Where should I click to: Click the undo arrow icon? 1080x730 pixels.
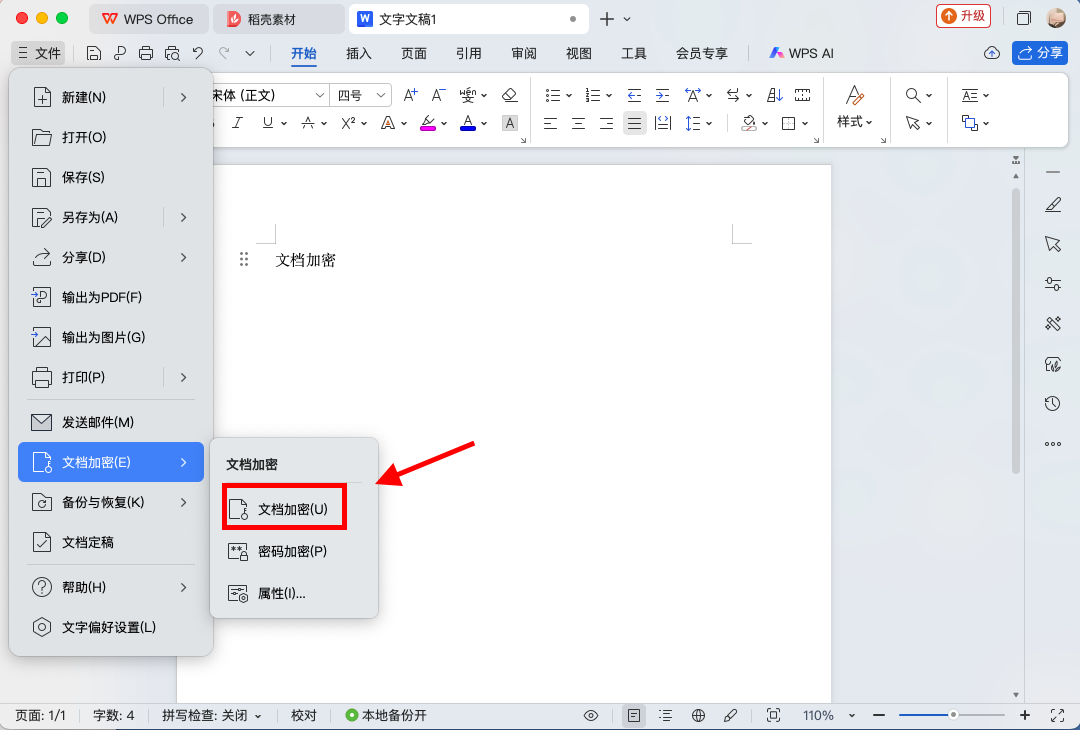coord(198,53)
